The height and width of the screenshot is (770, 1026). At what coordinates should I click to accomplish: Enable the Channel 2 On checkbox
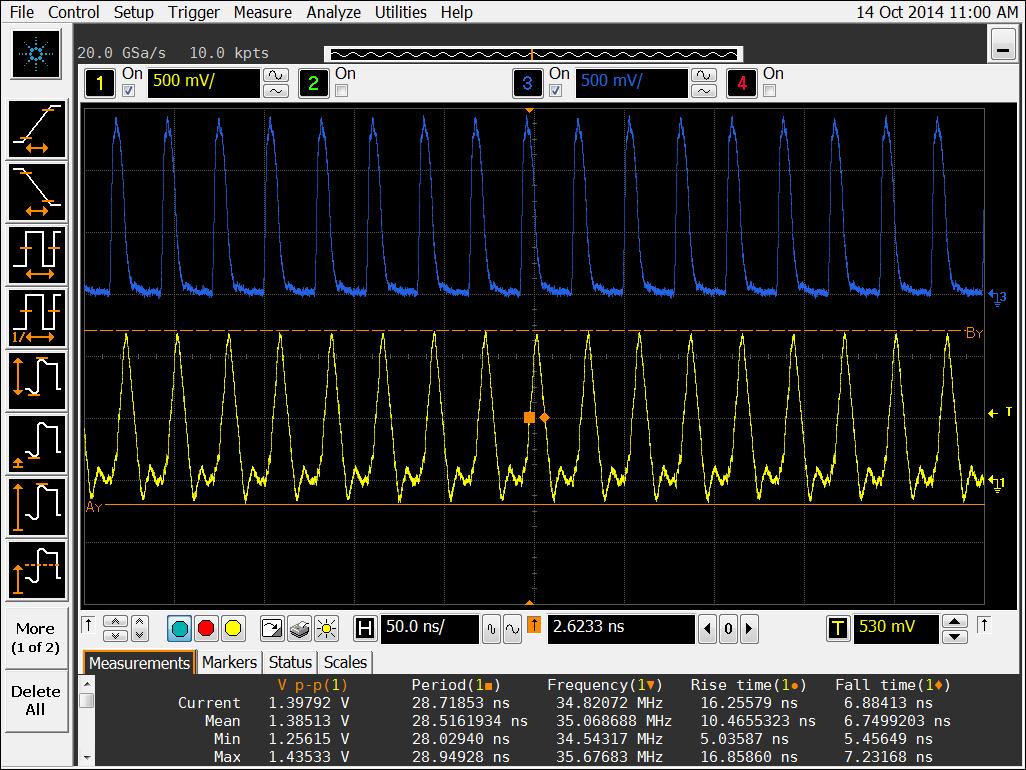(341, 91)
